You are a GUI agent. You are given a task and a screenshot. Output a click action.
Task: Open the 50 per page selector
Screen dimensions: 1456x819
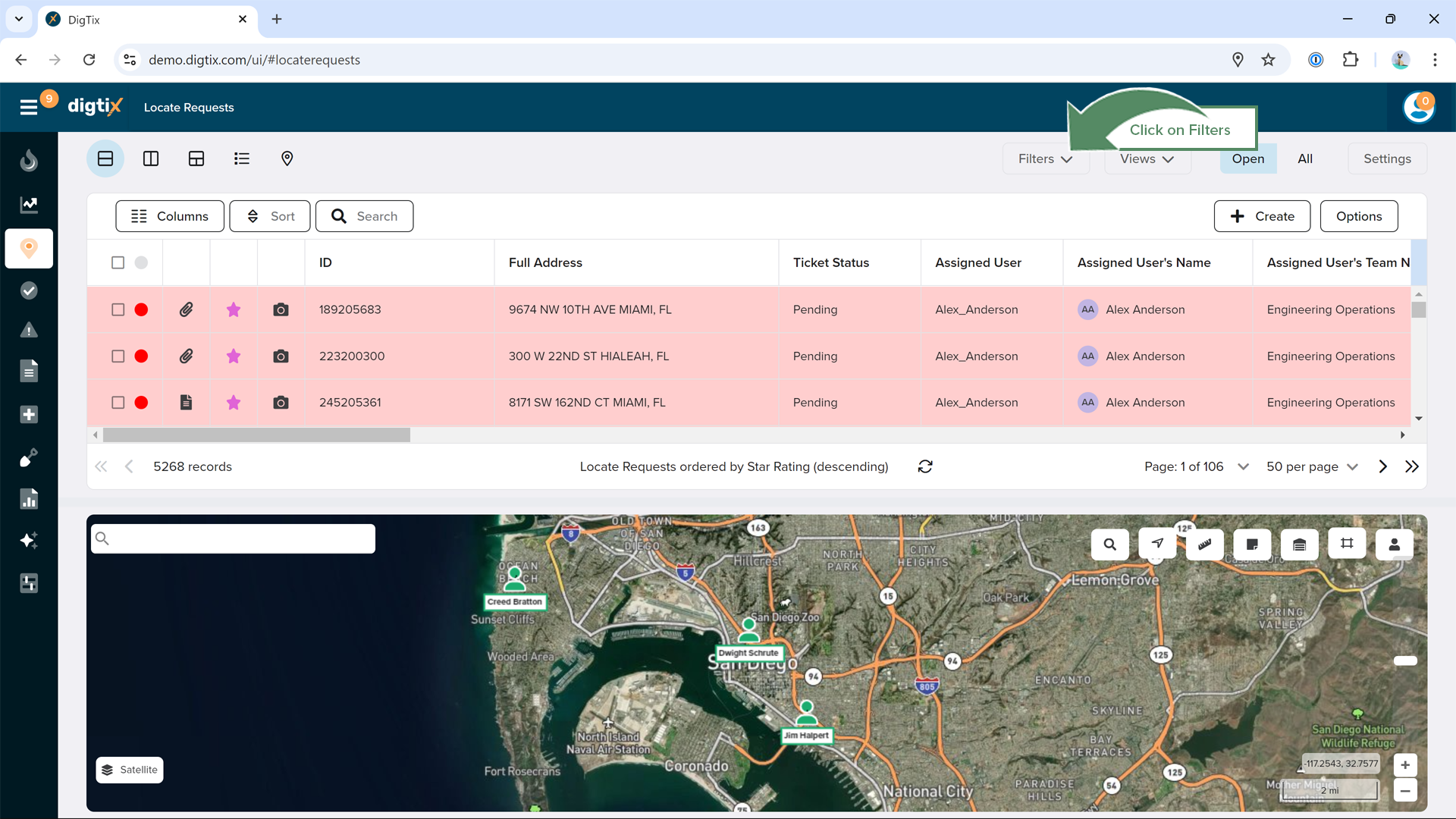(x=1312, y=466)
